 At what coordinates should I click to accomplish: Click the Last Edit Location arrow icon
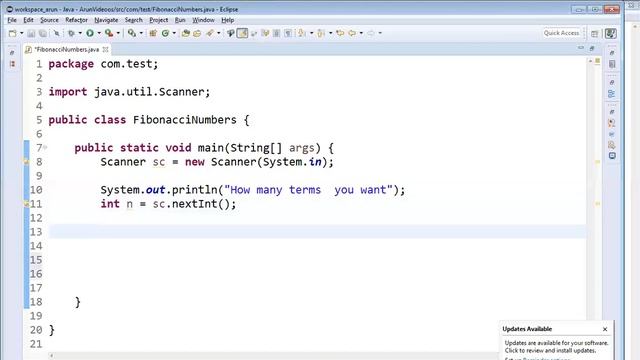click(340, 33)
